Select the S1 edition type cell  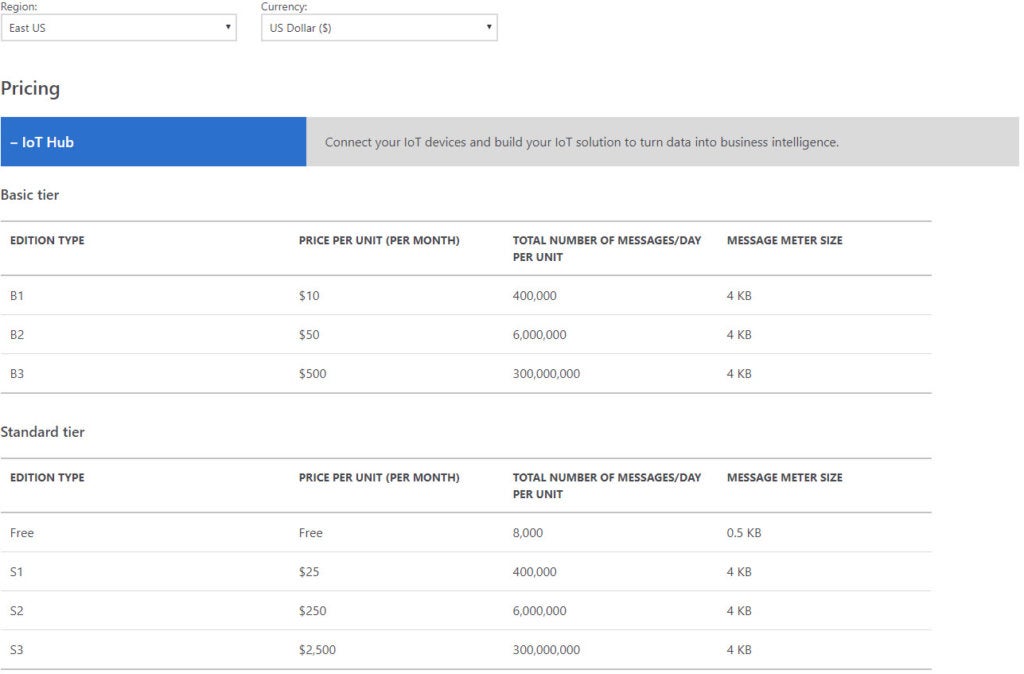tap(17, 572)
